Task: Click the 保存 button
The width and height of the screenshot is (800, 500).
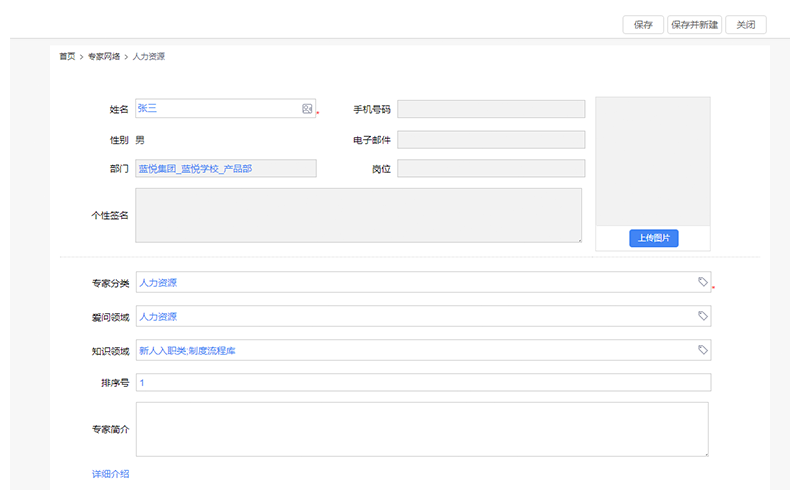Action: [x=643, y=25]
